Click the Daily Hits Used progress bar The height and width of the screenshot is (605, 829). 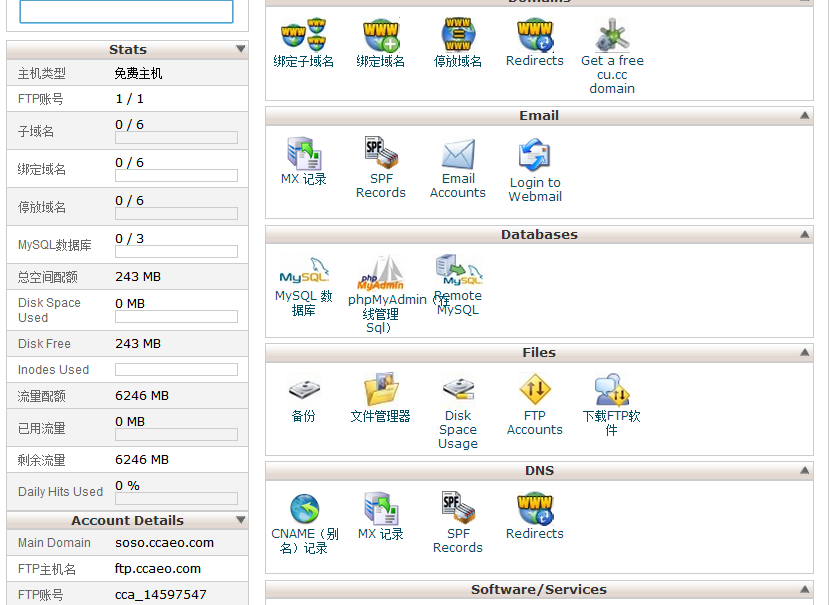(x=177, y=499)
